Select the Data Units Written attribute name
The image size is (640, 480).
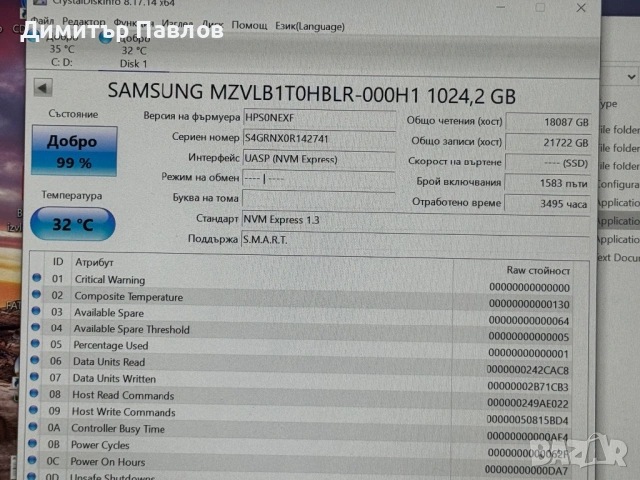point(114,379)
